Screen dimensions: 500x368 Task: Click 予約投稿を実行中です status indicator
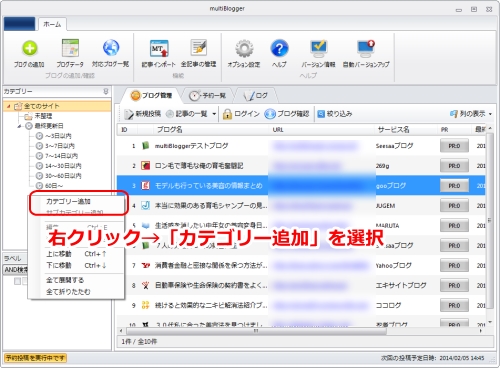(x=35, y=358)
